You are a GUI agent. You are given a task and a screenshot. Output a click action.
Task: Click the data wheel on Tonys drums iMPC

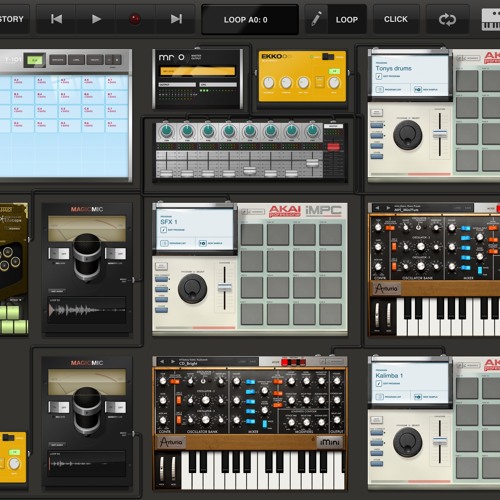pyautogui.click(x=408, y=135)
